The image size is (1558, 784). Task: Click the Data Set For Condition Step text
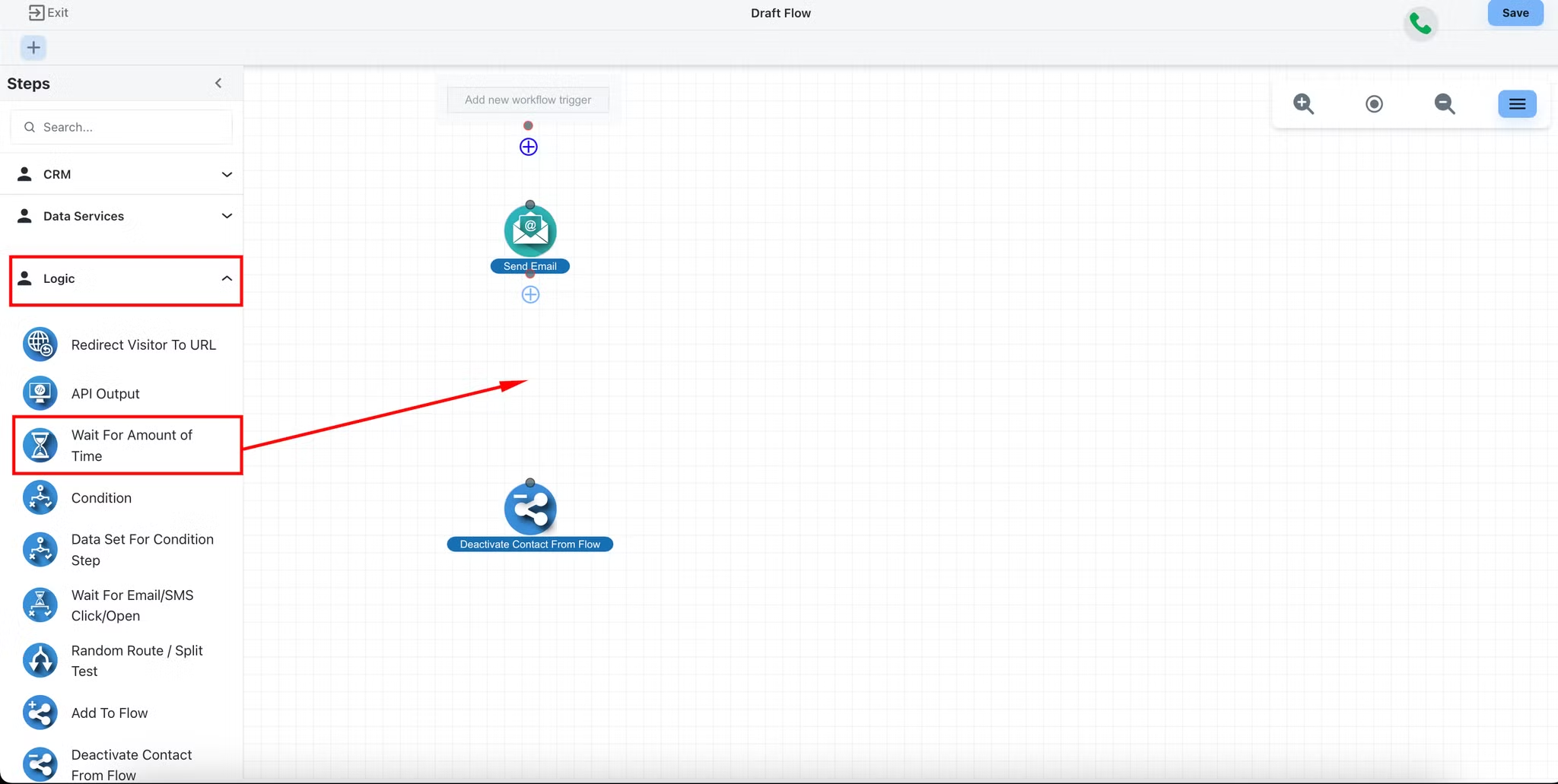pos(142,550)
